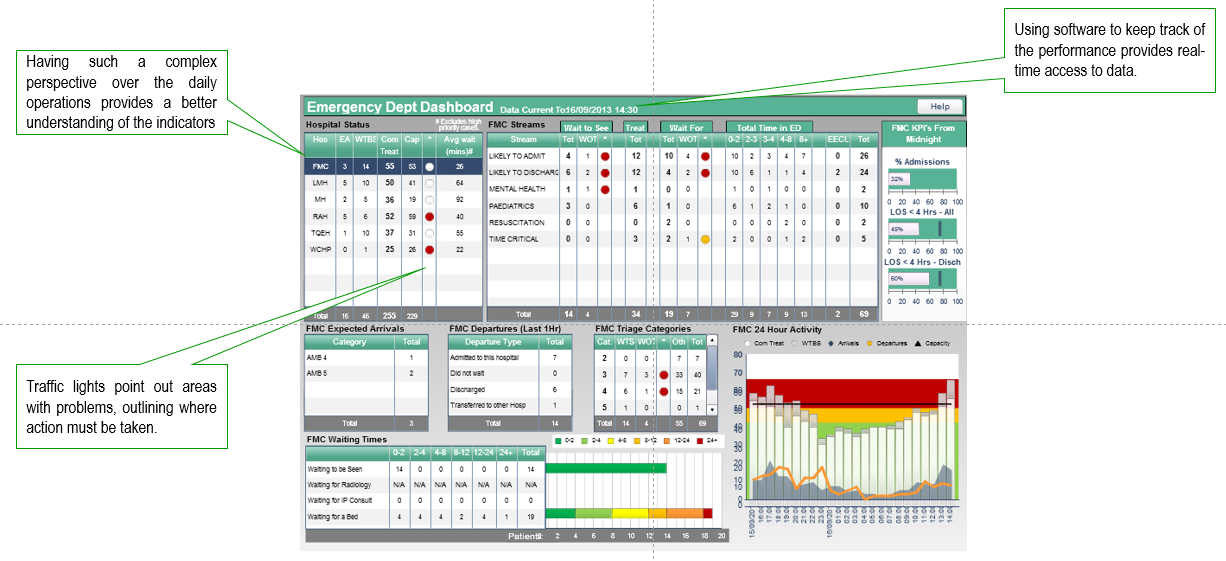Select TQEH capacity radio indicator

[429, 232]
